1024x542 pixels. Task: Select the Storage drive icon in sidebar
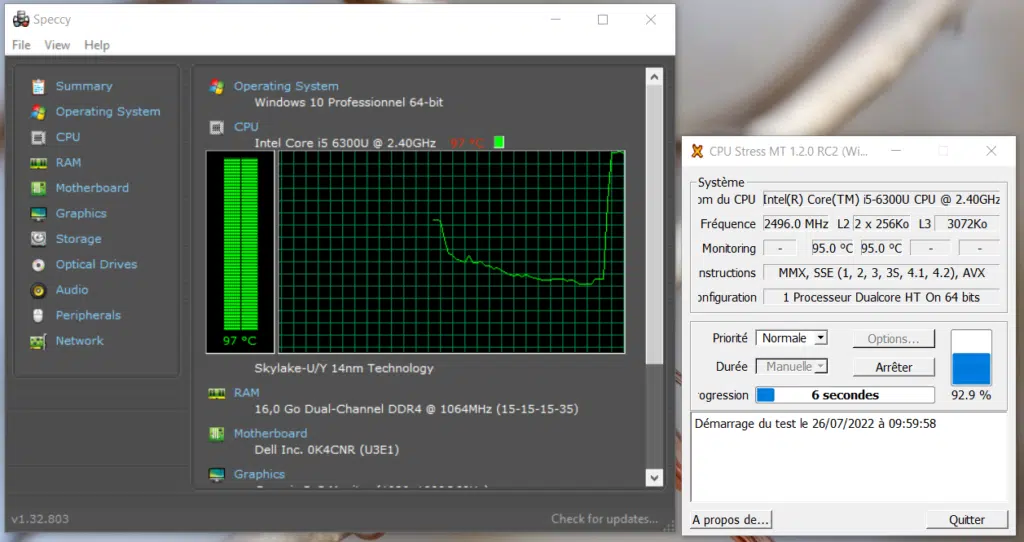[x=39, y=239]
